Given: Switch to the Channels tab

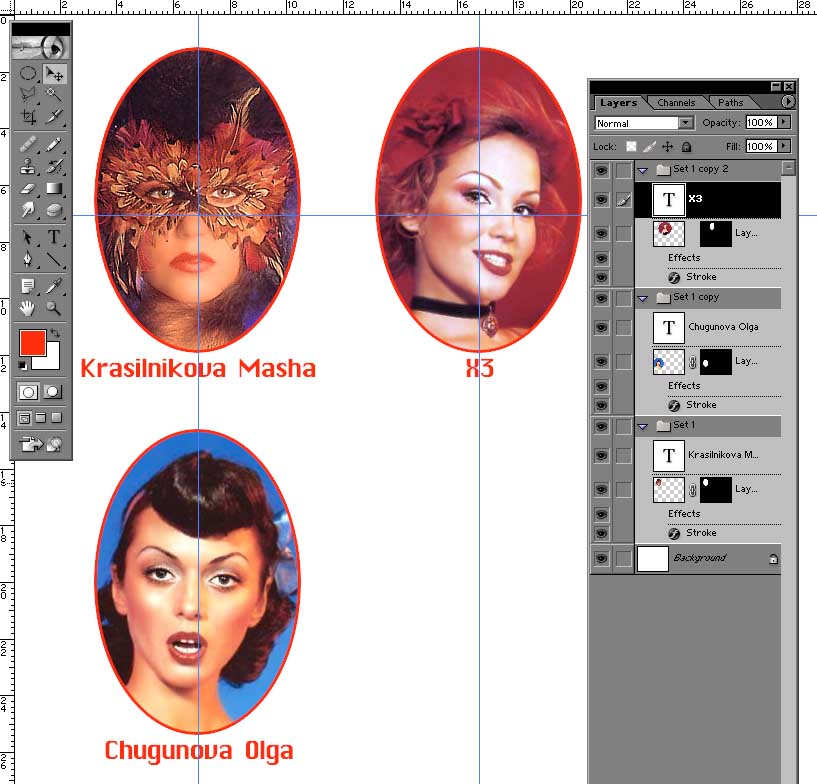Looking at the screenshot, I should [676, 103].
